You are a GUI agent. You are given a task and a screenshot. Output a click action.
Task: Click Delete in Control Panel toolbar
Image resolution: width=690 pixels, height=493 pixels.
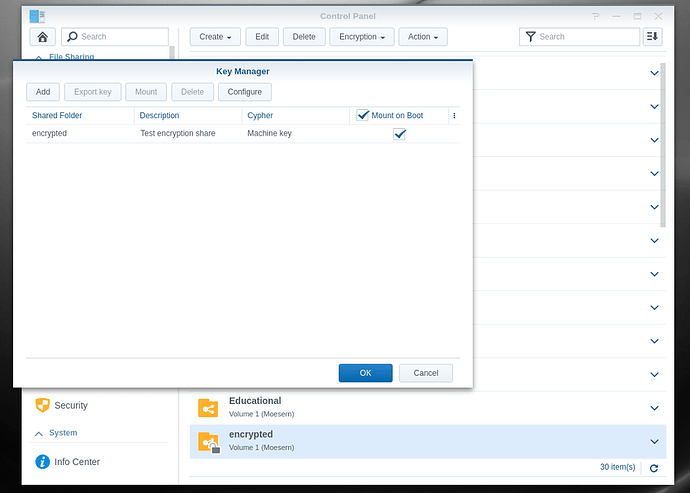click(x=304, y=37)
